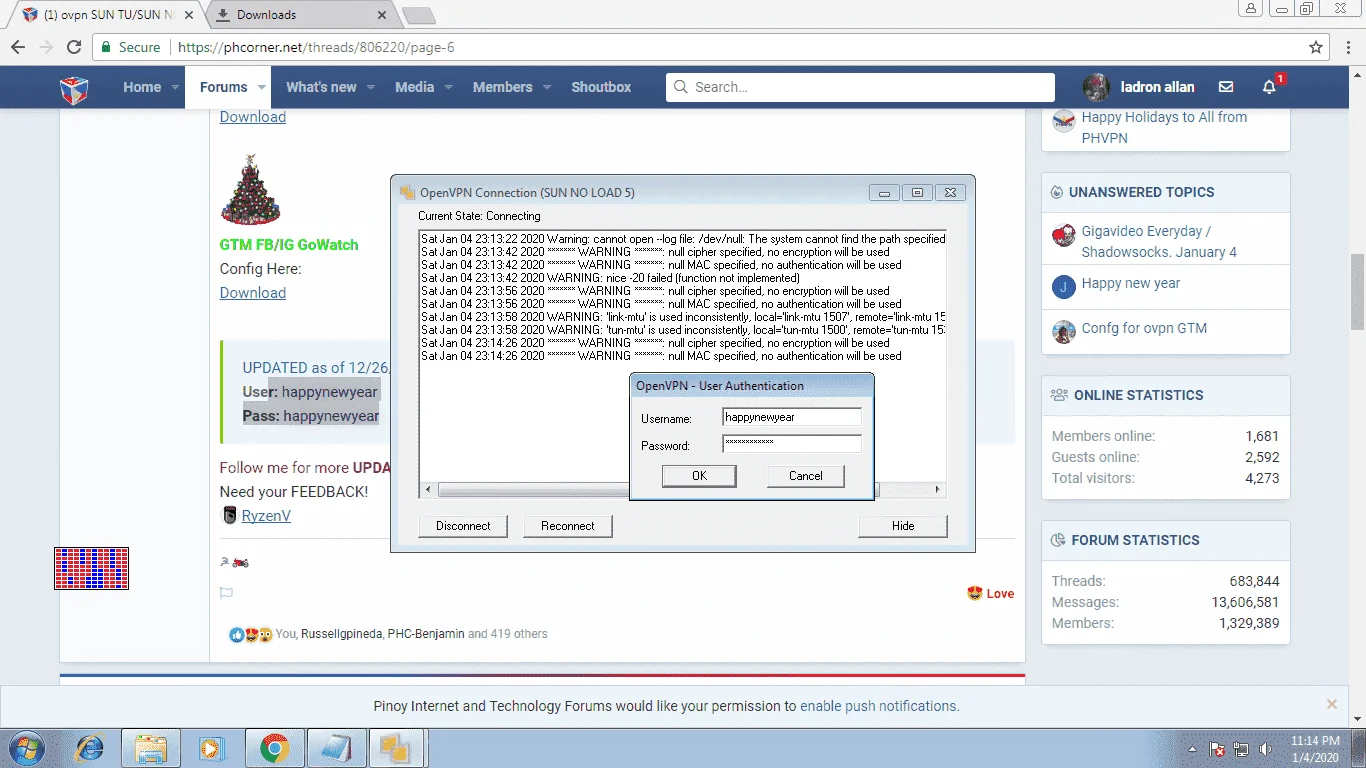Click the browser vertical scrollbar thumb
The height and width of the screenshot is (768, 1366).
[x=1358, y=291]
